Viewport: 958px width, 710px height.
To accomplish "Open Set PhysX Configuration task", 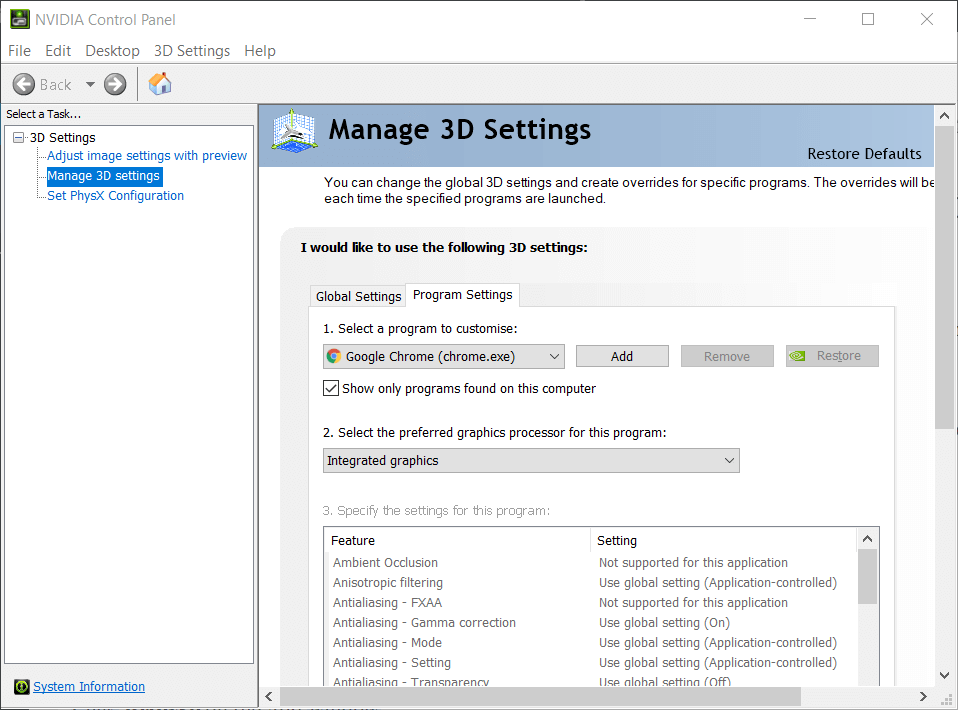I will point(115,196).
